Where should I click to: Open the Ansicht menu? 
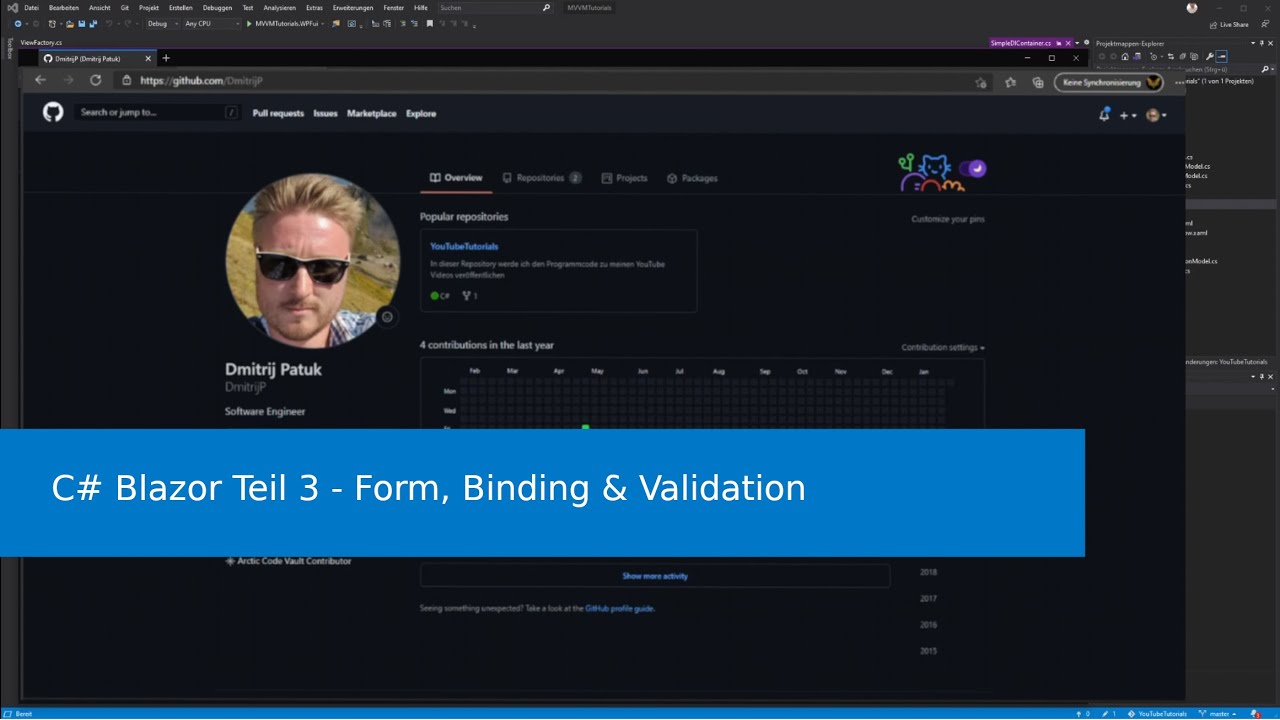point(100,8)
